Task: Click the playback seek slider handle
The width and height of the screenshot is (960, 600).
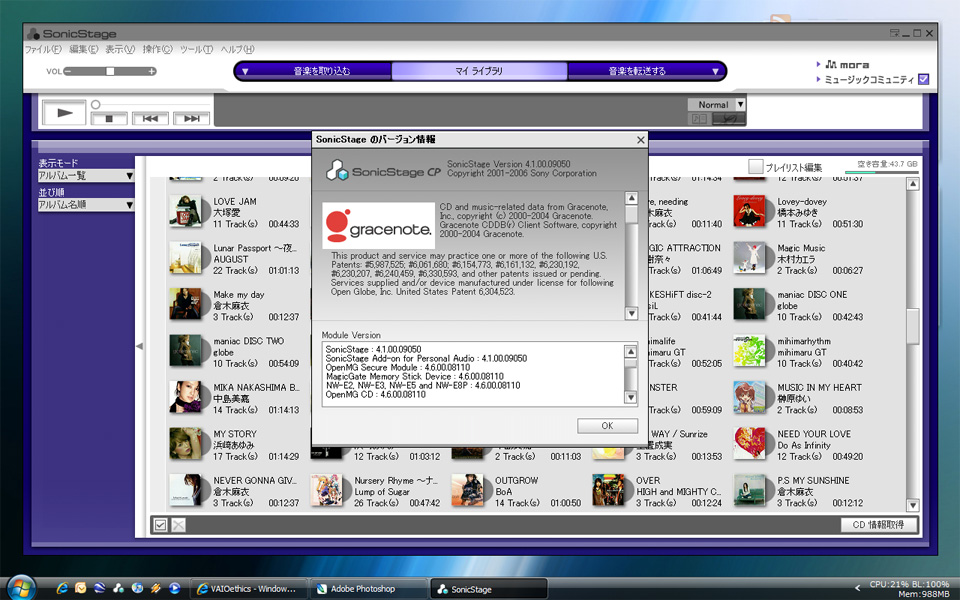Action: (96, 105)
